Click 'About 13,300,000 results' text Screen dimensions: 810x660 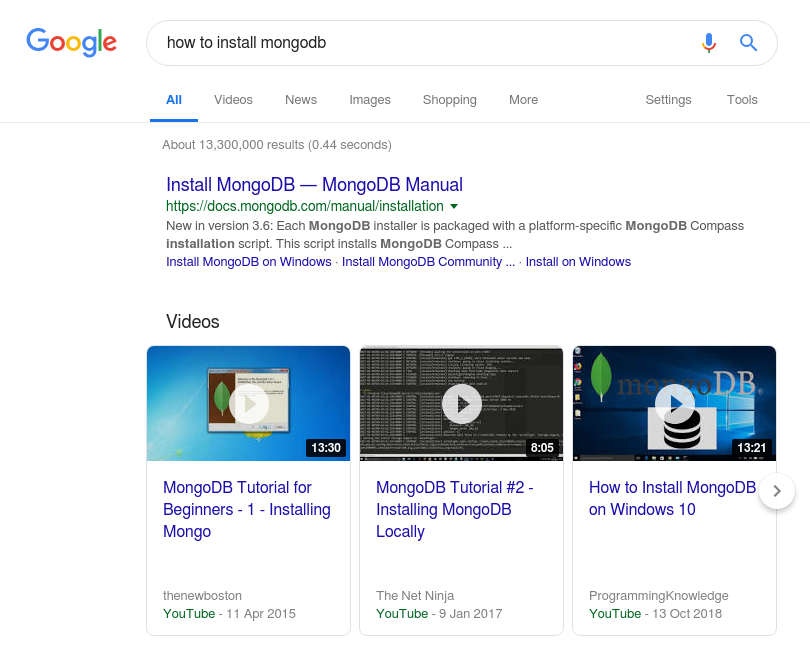point(277,145)
